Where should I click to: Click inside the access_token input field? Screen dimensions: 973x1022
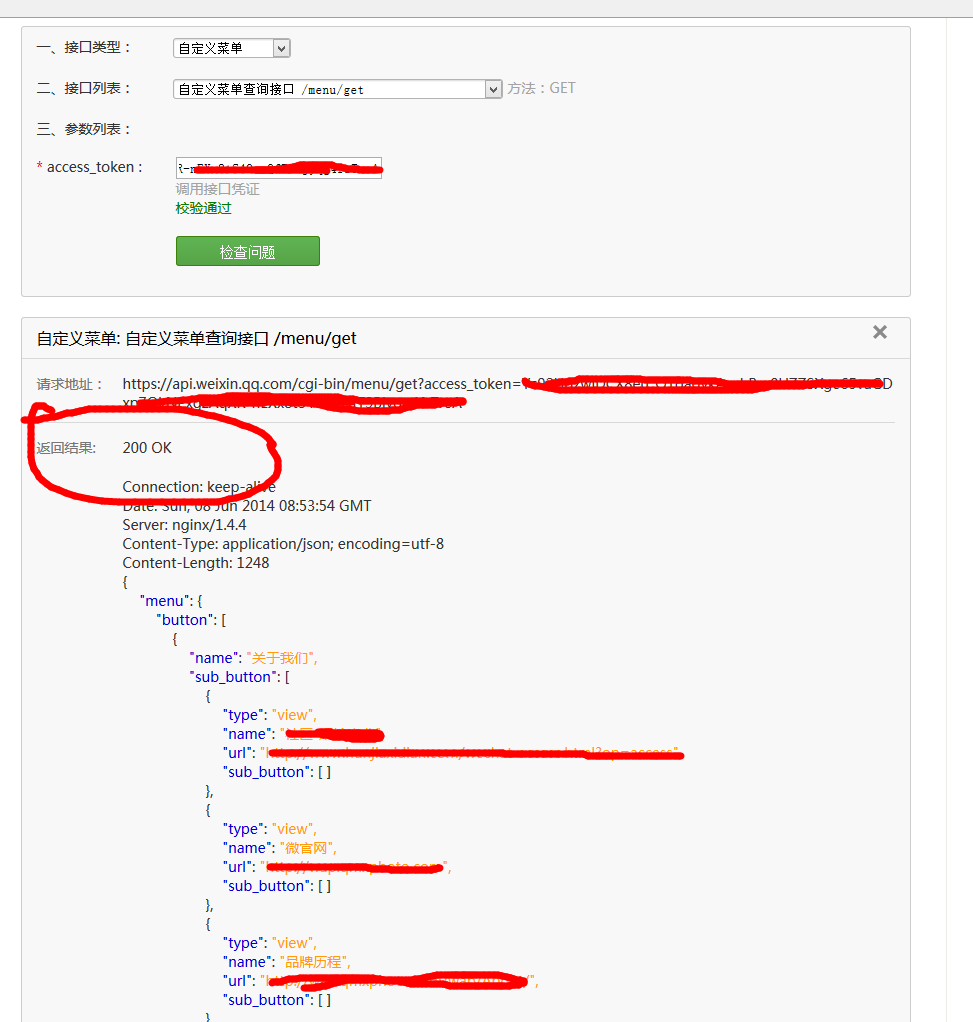(278, 168)
